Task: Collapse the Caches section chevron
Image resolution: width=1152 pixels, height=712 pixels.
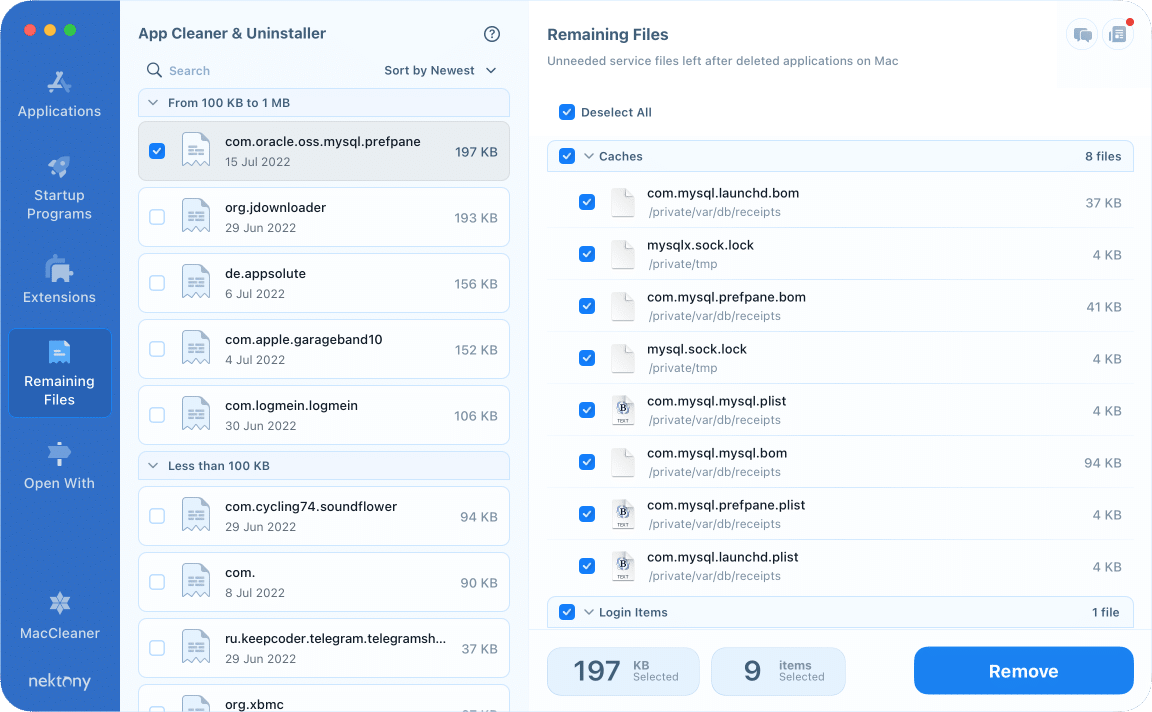Action: (x=588, y=156)
